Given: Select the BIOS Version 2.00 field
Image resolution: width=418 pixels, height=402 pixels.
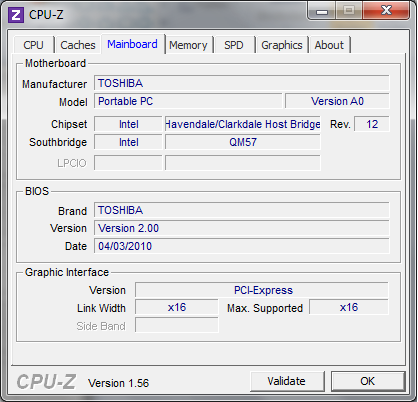Looking at the screenshot, I should coord(242,228).
